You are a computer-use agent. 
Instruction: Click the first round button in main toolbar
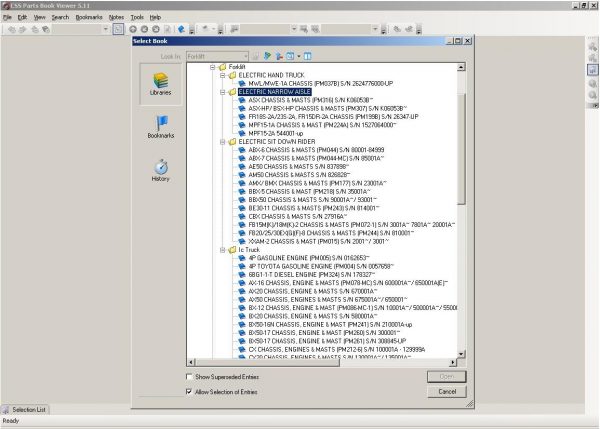coord(133,29)
